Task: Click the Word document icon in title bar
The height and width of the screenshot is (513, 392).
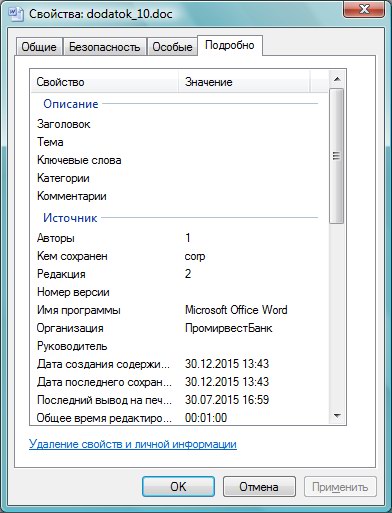Action: click(16, 14)
